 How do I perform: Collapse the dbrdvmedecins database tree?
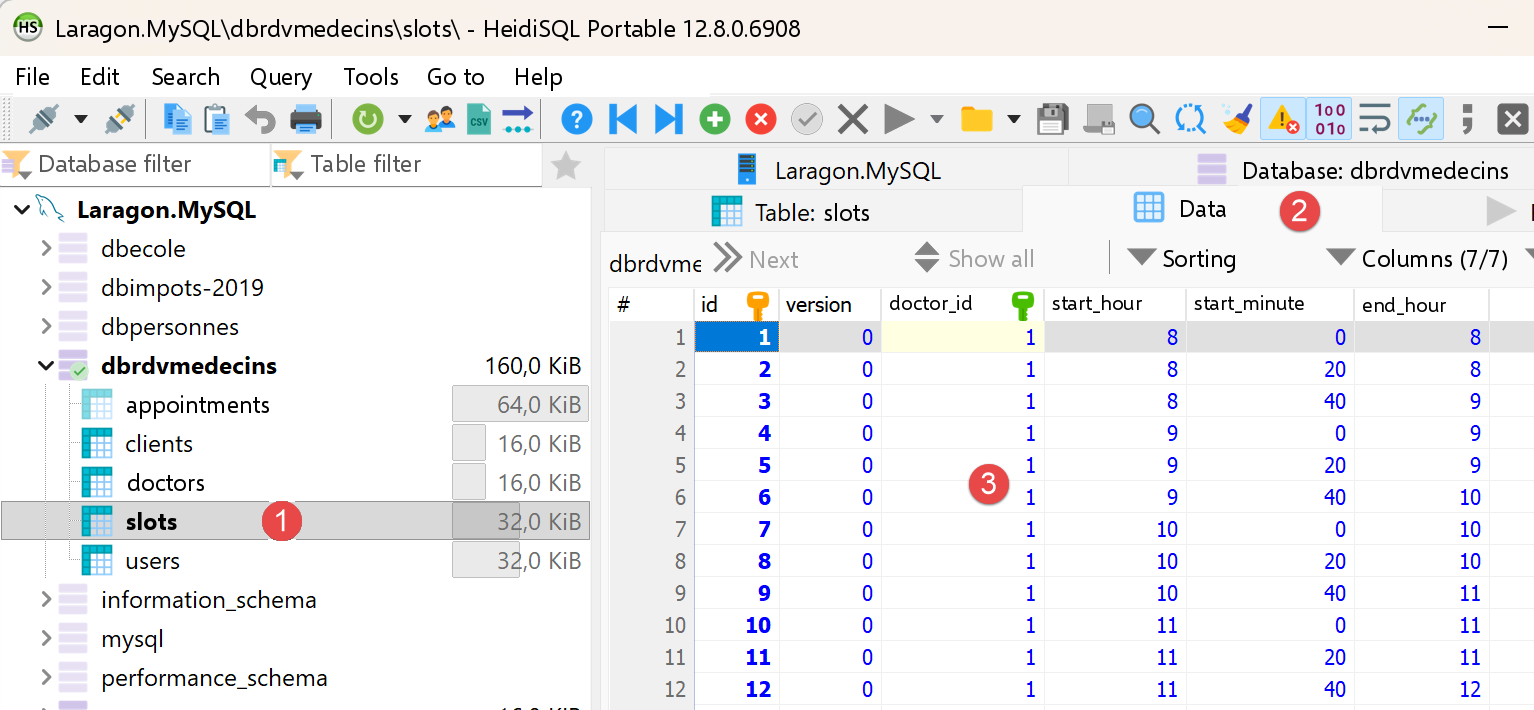coord(46,366)
